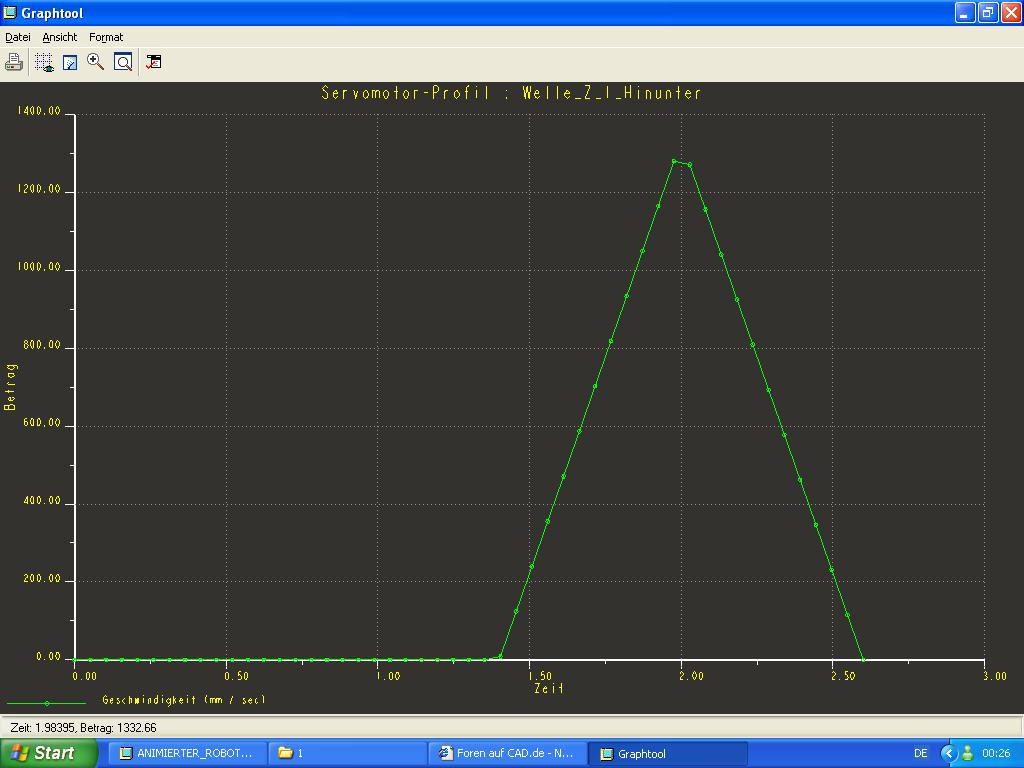Close the Graphtool window
This screenshot has width=1024, height=768.
(x=1011, y=12)
